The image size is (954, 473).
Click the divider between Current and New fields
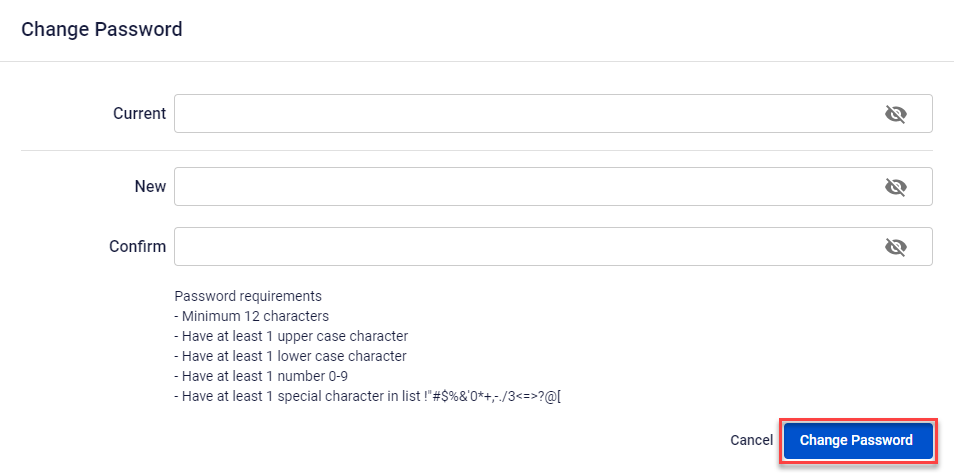(477, 151)
